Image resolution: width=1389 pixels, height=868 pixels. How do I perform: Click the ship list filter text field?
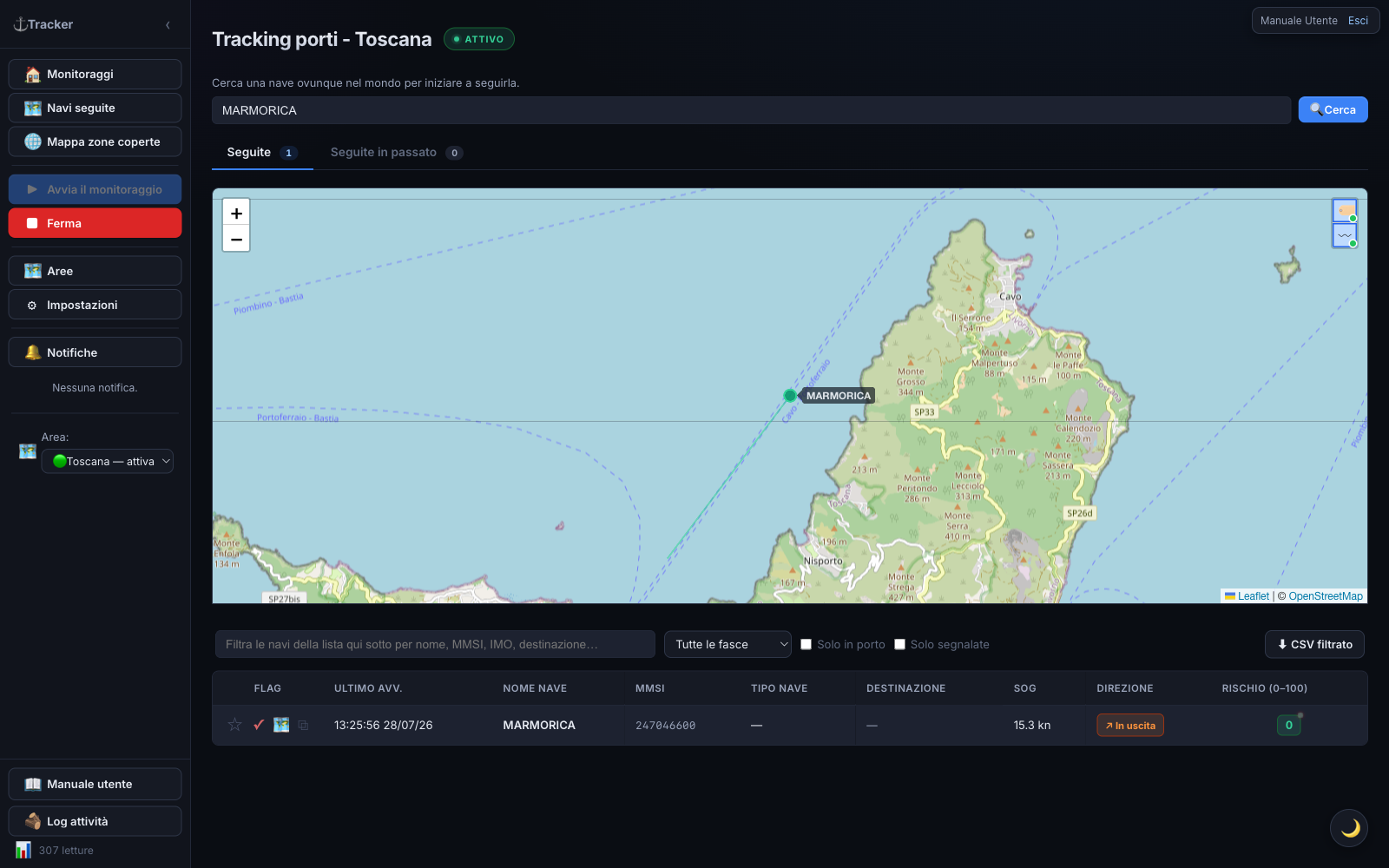coord(435,644)
